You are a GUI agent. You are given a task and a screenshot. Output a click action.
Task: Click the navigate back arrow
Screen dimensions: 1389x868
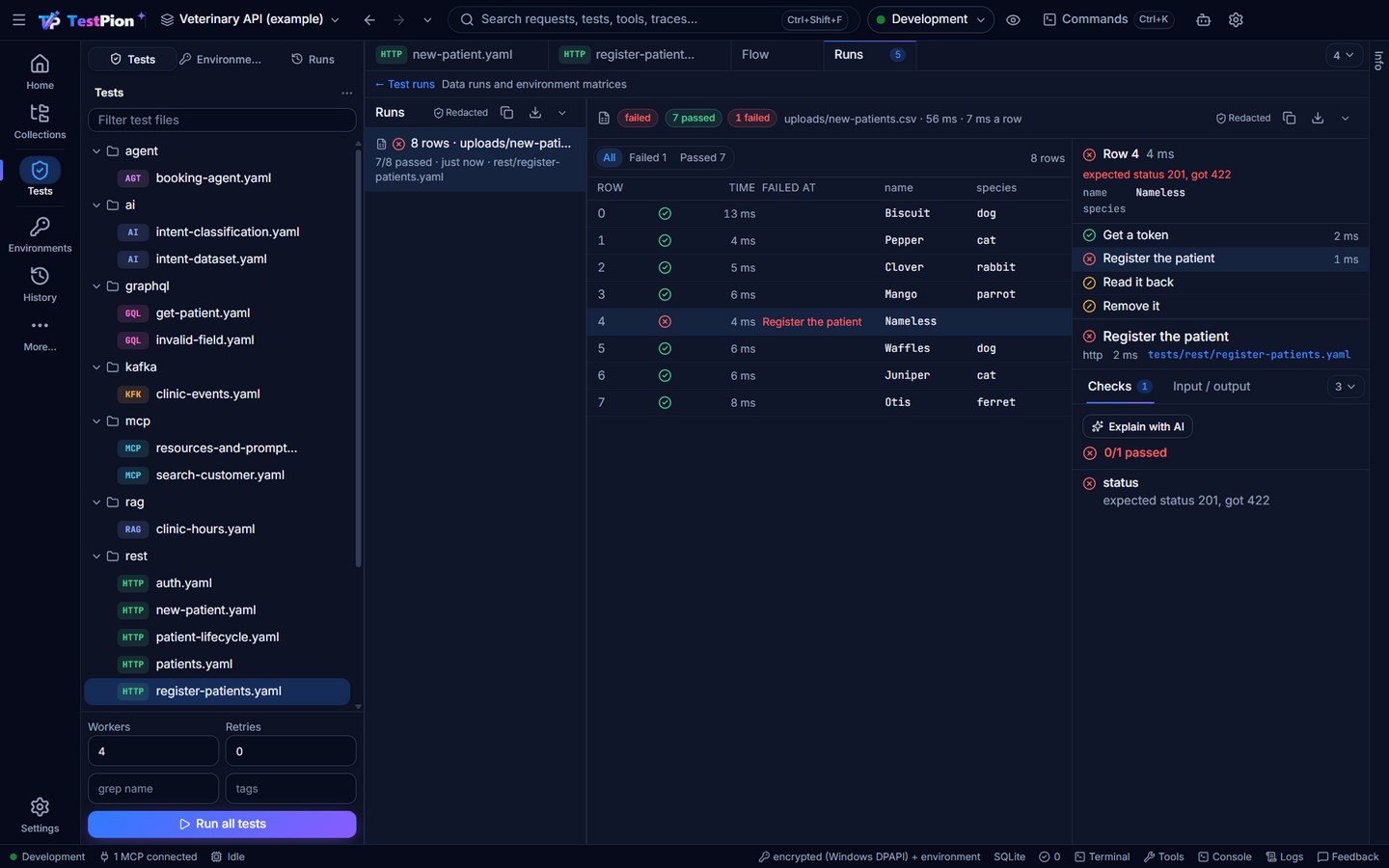369,19
